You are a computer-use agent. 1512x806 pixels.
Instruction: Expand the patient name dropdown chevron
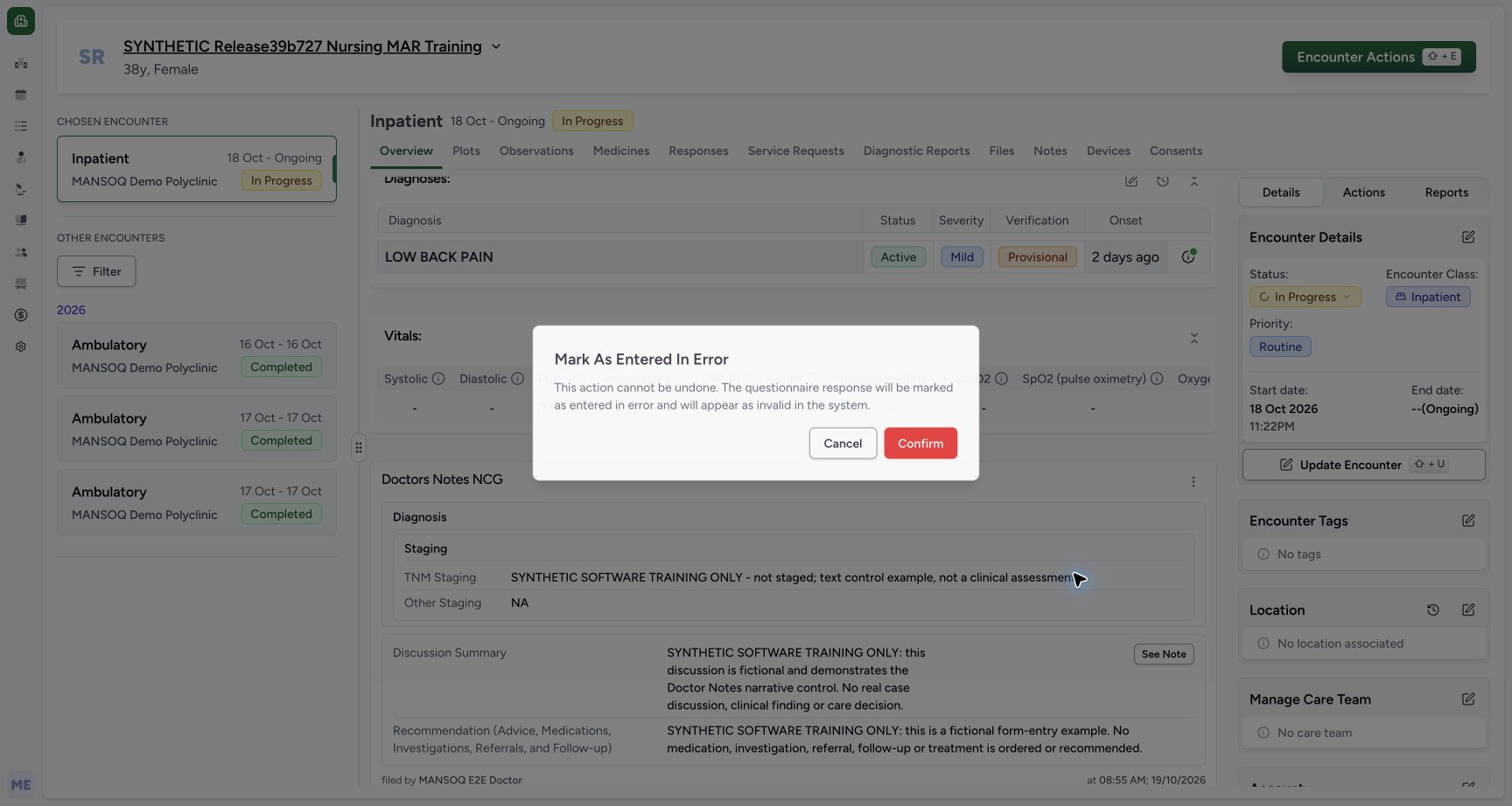coord(496,46)
